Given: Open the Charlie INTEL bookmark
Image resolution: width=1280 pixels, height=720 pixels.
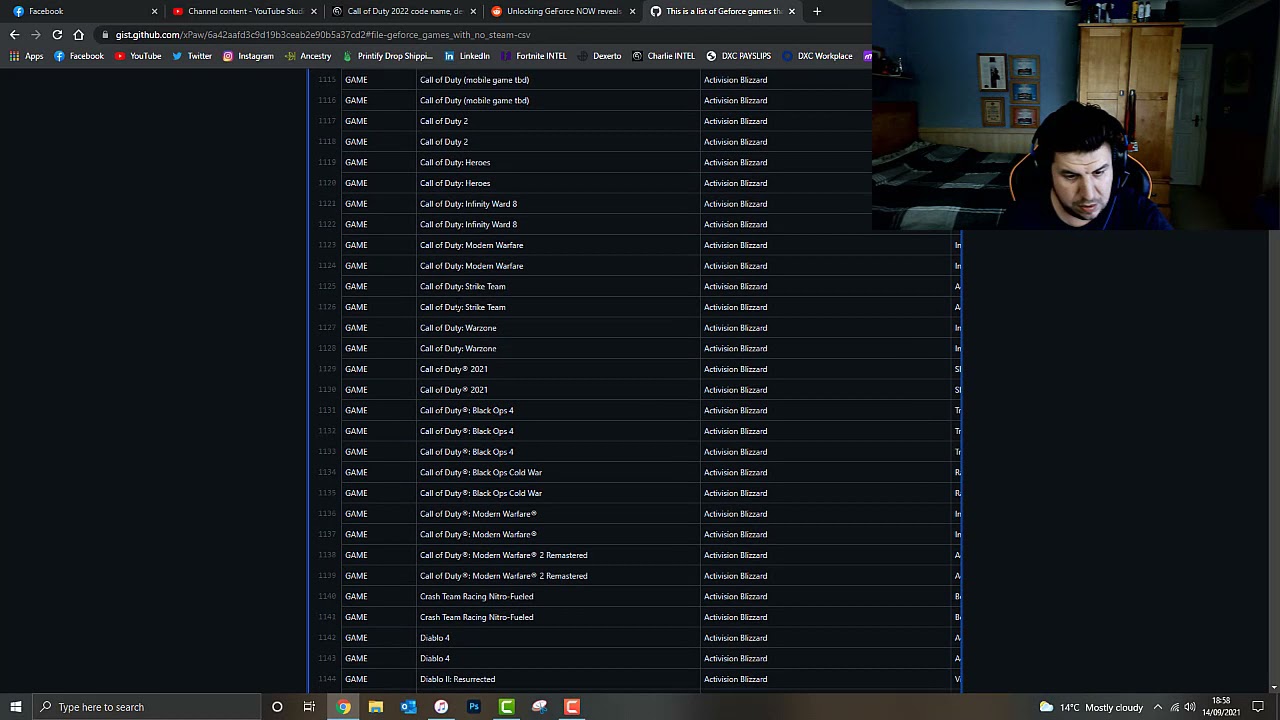Looking at the screenshot, I should pyautogui.click(x=663, y=56).
